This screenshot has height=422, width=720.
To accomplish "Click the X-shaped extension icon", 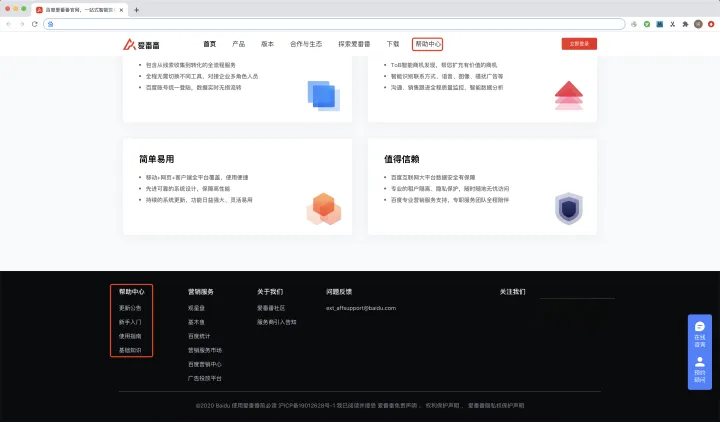I will coord(672,24).
